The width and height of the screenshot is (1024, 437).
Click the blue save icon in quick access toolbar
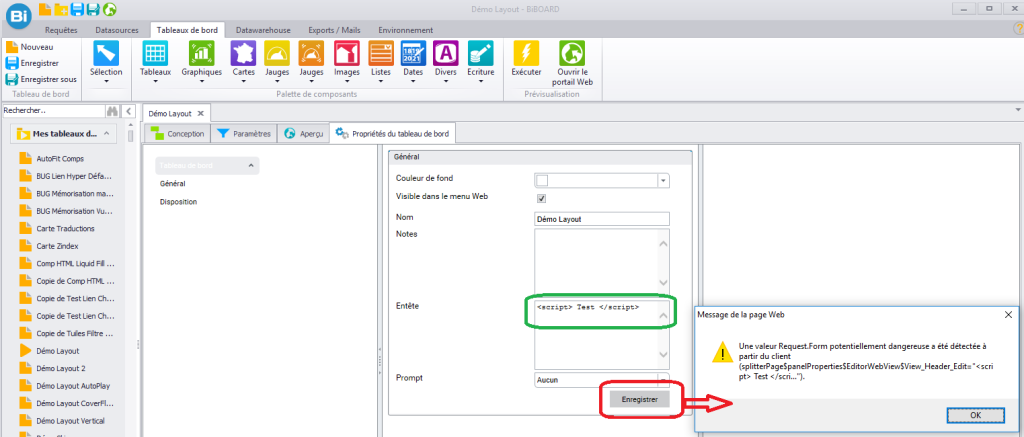[77, 9]
